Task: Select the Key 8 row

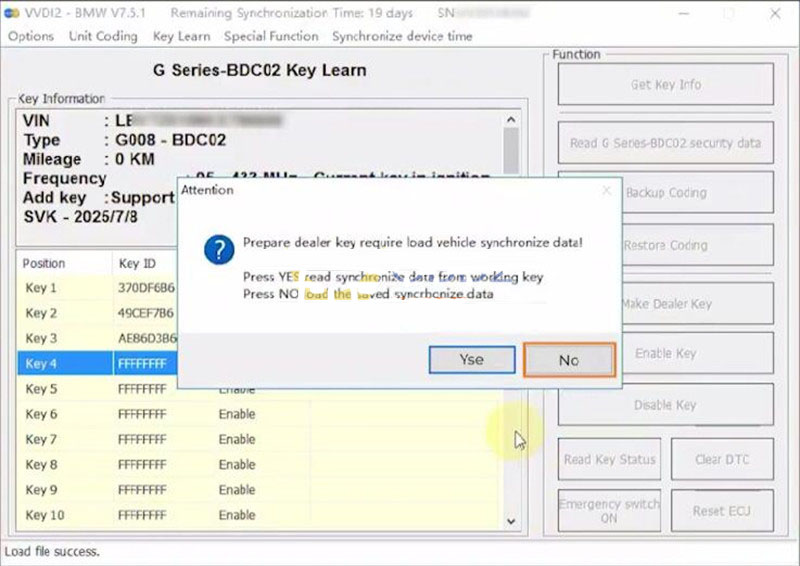Action: [259, 464]
